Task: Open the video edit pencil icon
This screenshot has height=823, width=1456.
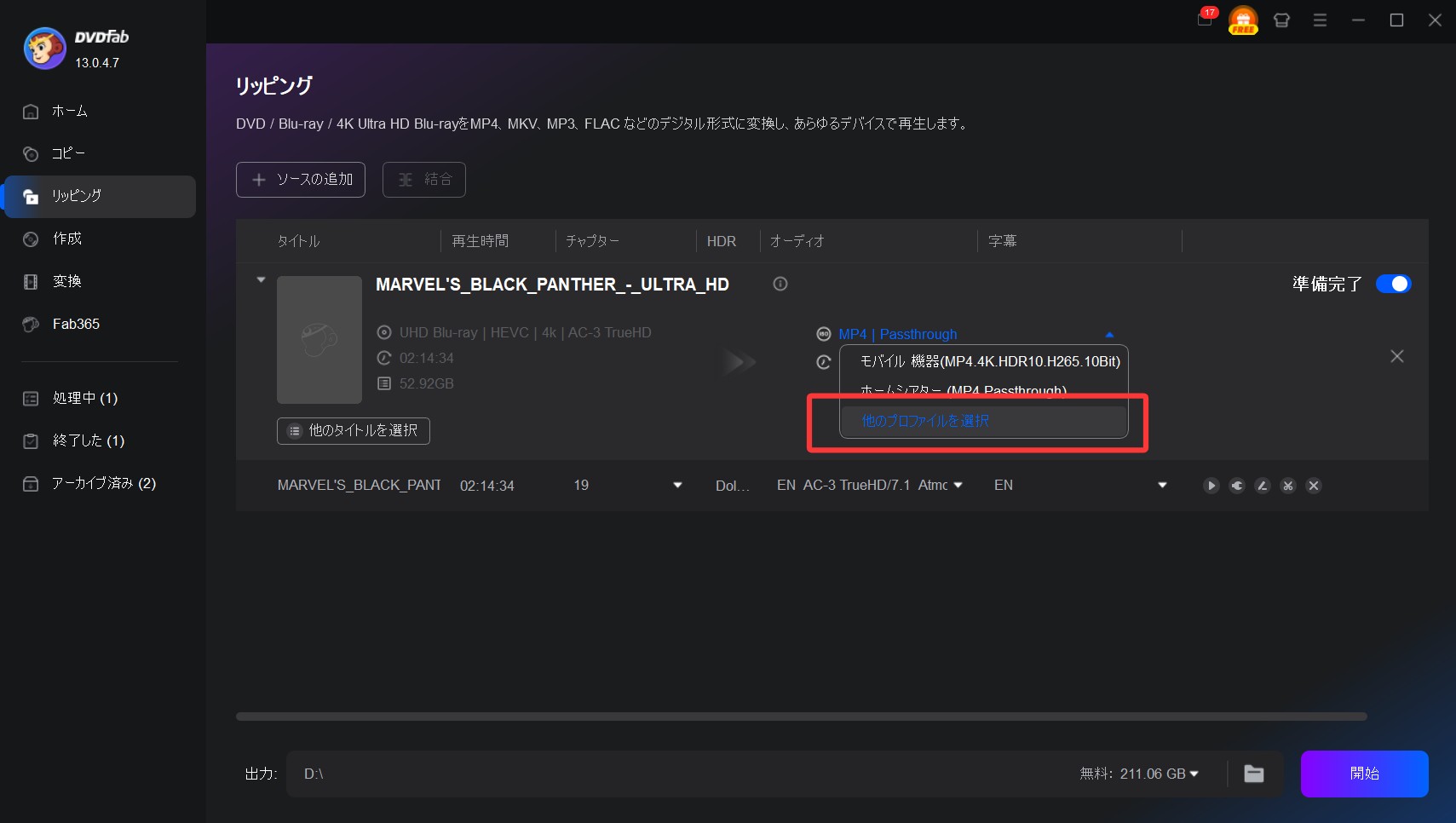Action: pyautogui.click(x=1263, y=486)
